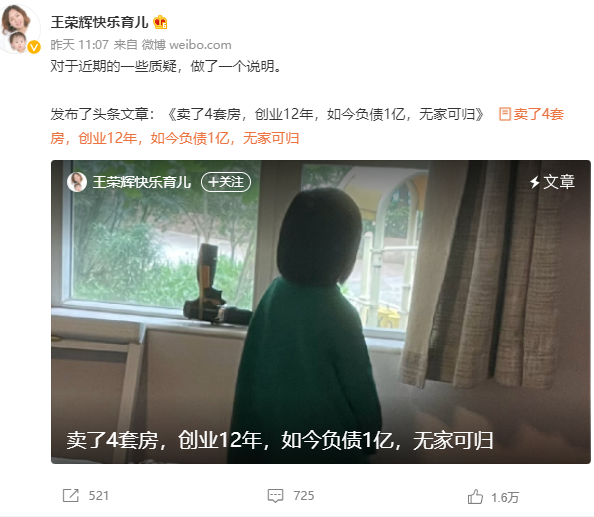Open the small avatar inside article card
This screenshot has height=517, width=594.
(x=77, y=182)
